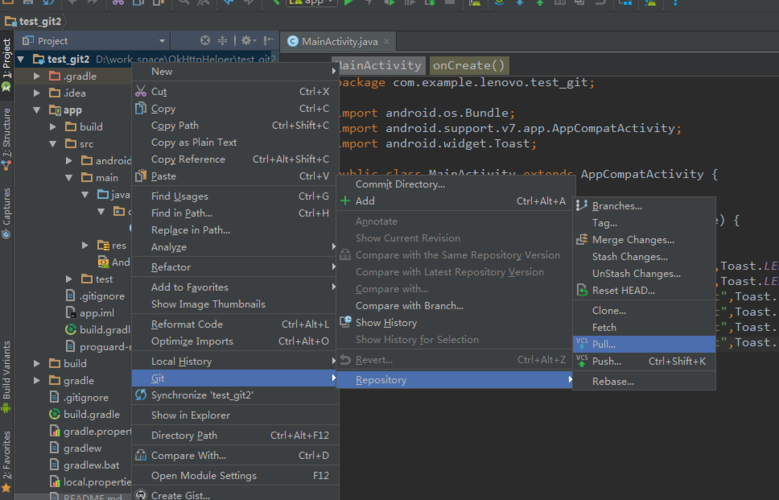Expand the .gradle folder arrow
The height and width of the screenshot is (500, 779).
tap(37, 77)
